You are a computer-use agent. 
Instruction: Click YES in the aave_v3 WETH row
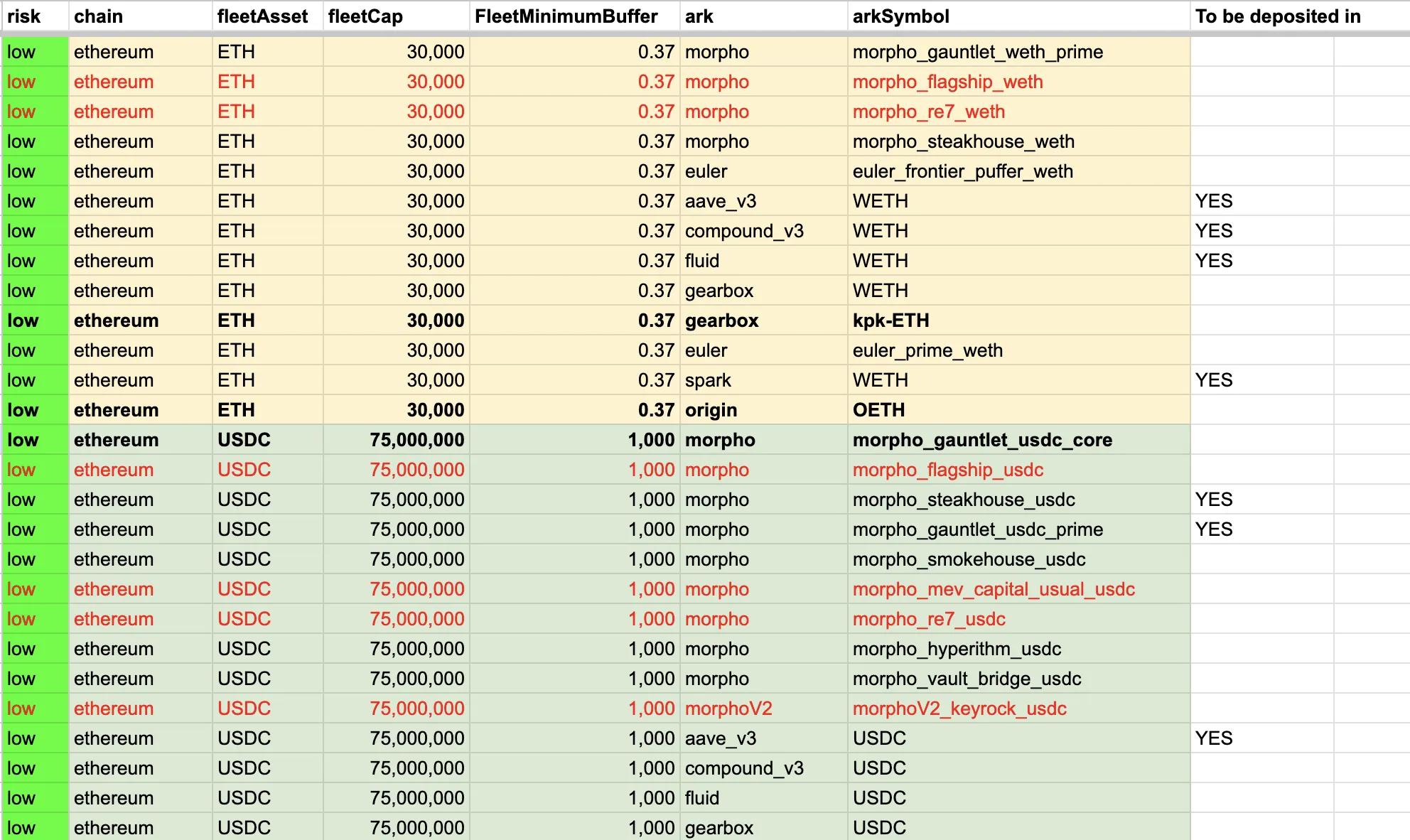(x=1213, y=201)
